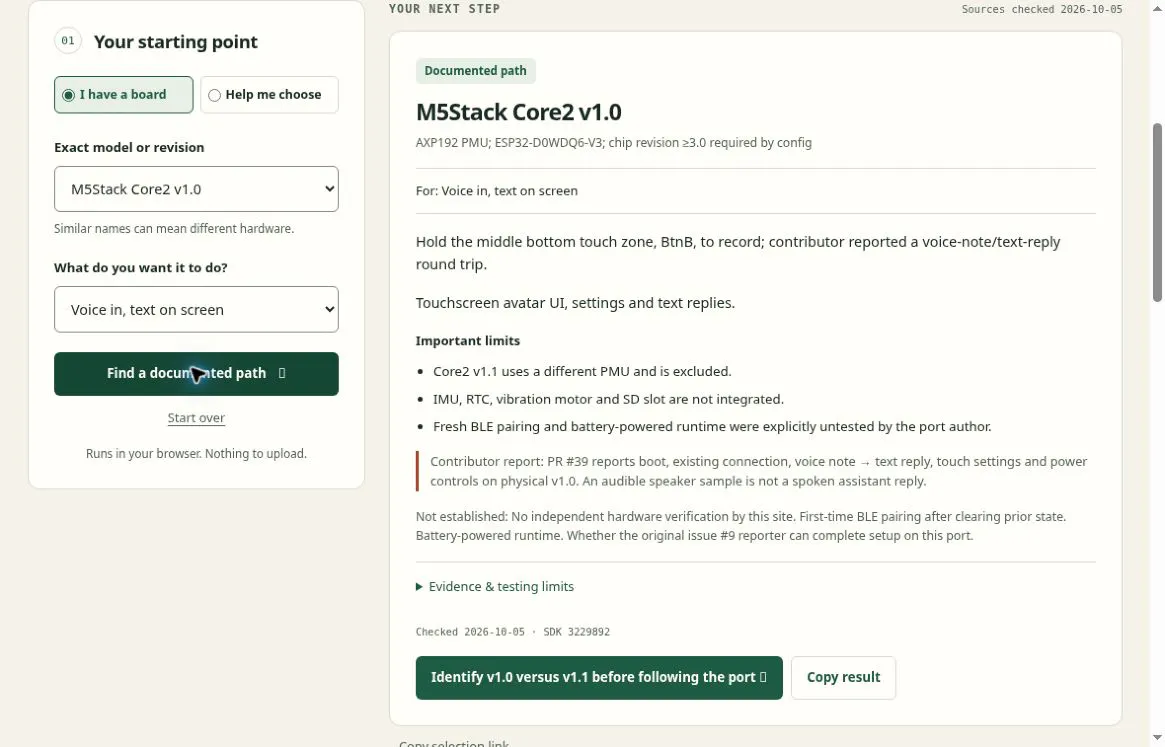Click "Core2 v1.1 uses a different PMU" bullet
The height and width of the screenshot is (747, 1165).
(x=582, y=371)
